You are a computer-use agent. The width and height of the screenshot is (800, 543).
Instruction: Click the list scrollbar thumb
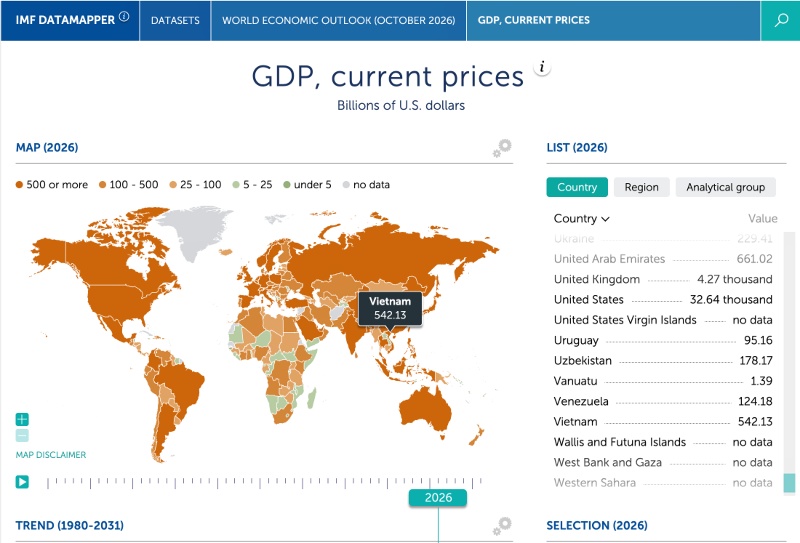point(789,483)
